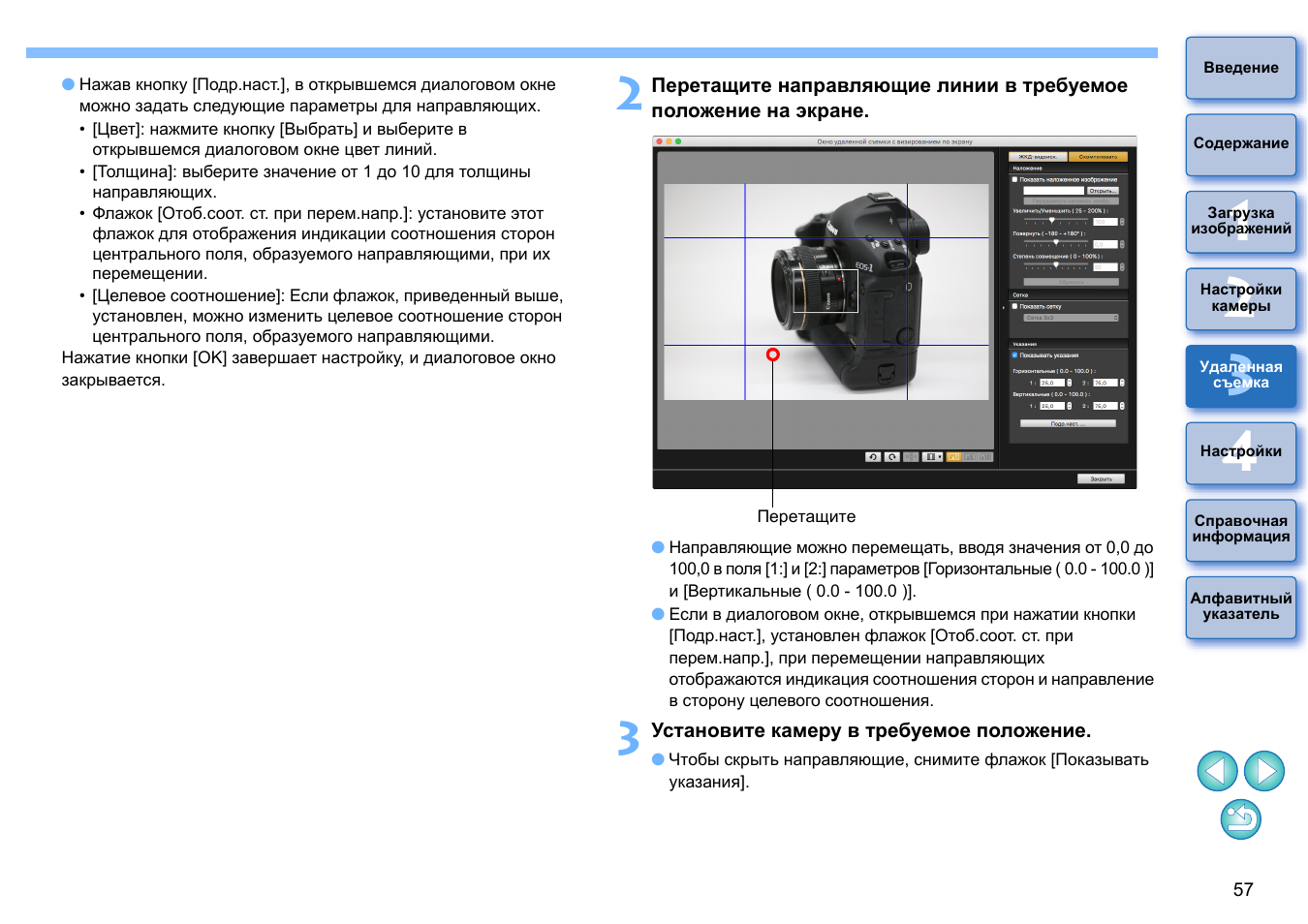Click the Горизонтальные guide 1 value field
The width and height of the screenshot is (1308, 924).
coord(1052,383)
